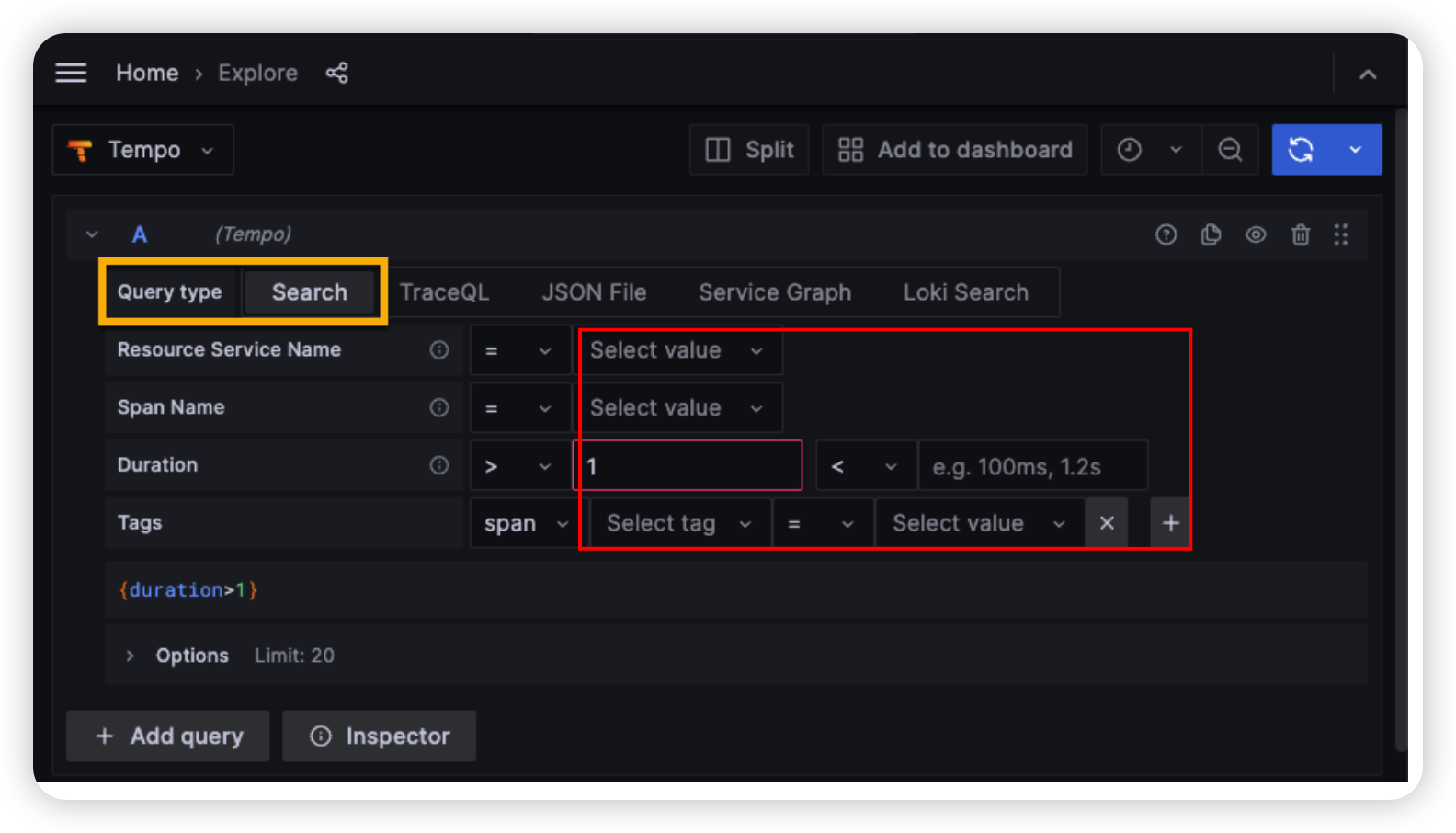Show Resource Service Name info tooltip
This screenshot has height=833, width=1456.
439,350
